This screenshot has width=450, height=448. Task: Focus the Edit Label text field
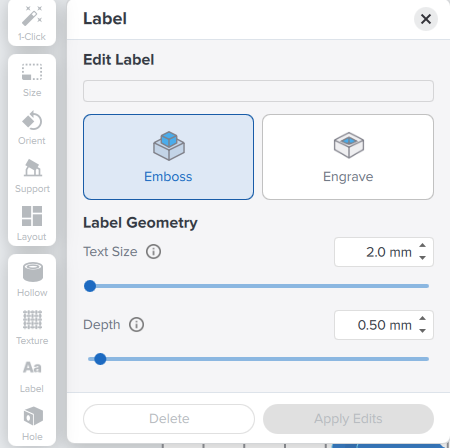click(x=258, y=91)
